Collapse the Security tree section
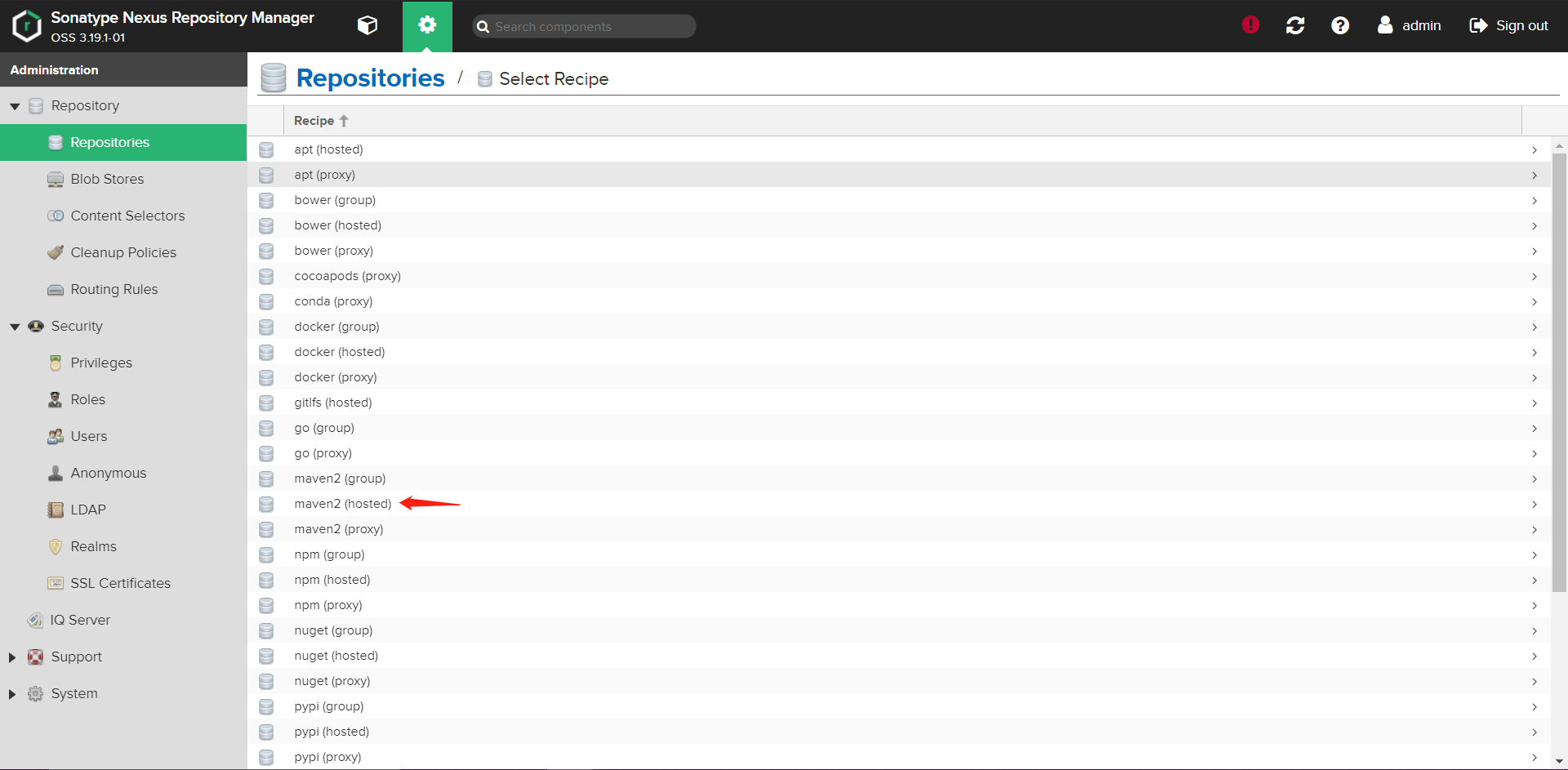This screenshot has width=1568, height=770. tap(15, 327)
